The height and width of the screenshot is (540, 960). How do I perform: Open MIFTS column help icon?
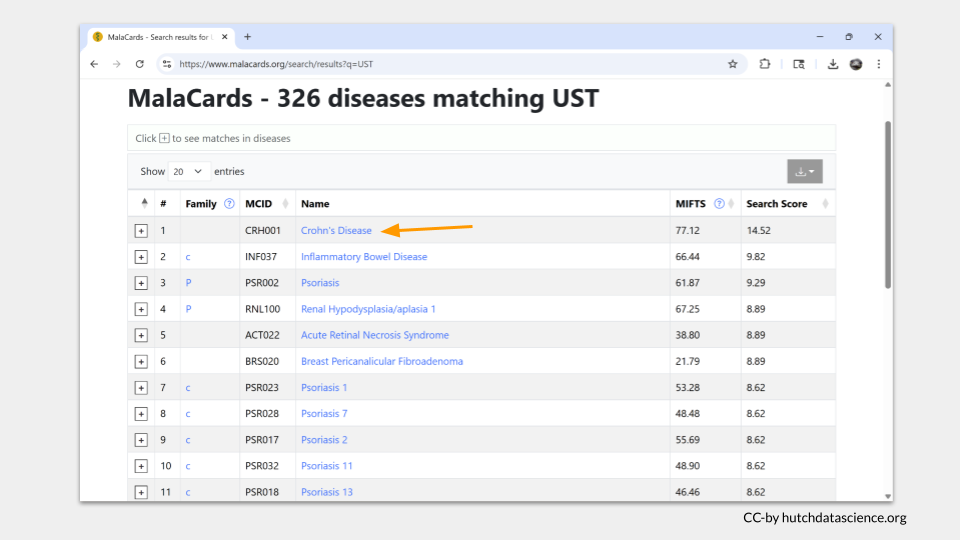[719, 204]
